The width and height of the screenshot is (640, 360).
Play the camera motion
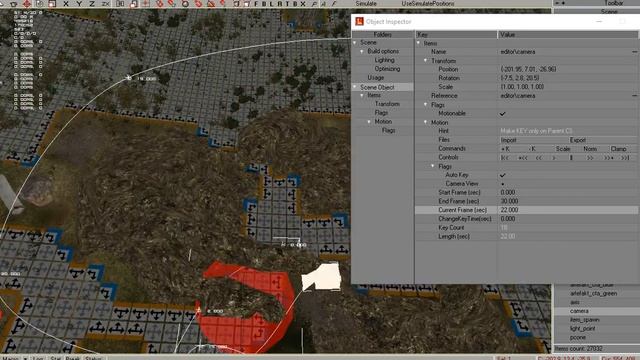(554, 158)
